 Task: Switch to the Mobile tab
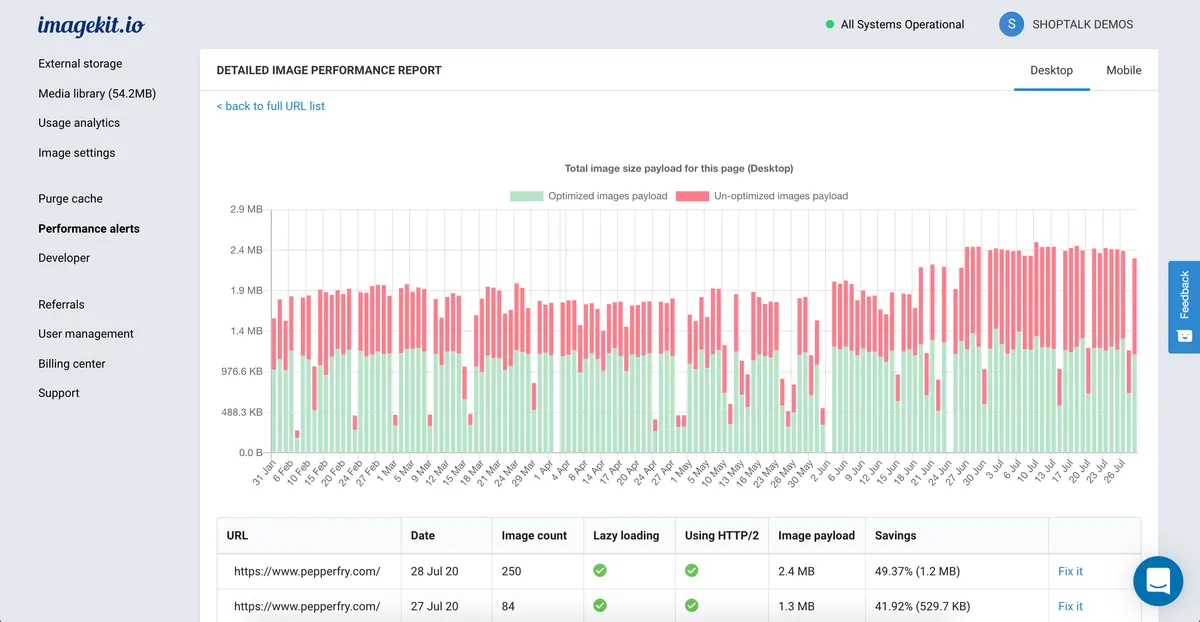point(1123,71)
